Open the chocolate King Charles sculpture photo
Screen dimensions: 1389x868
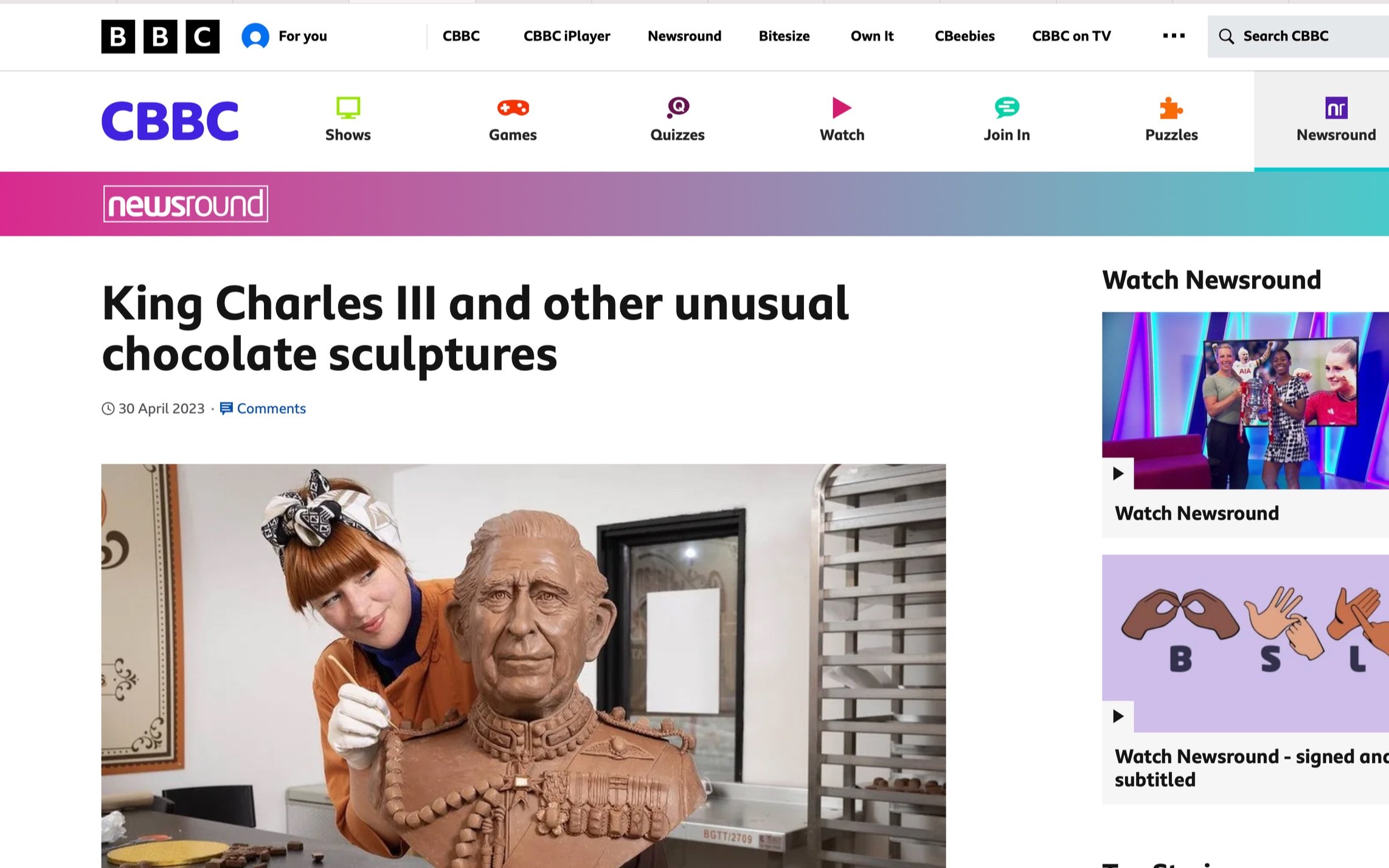[524, 666]
